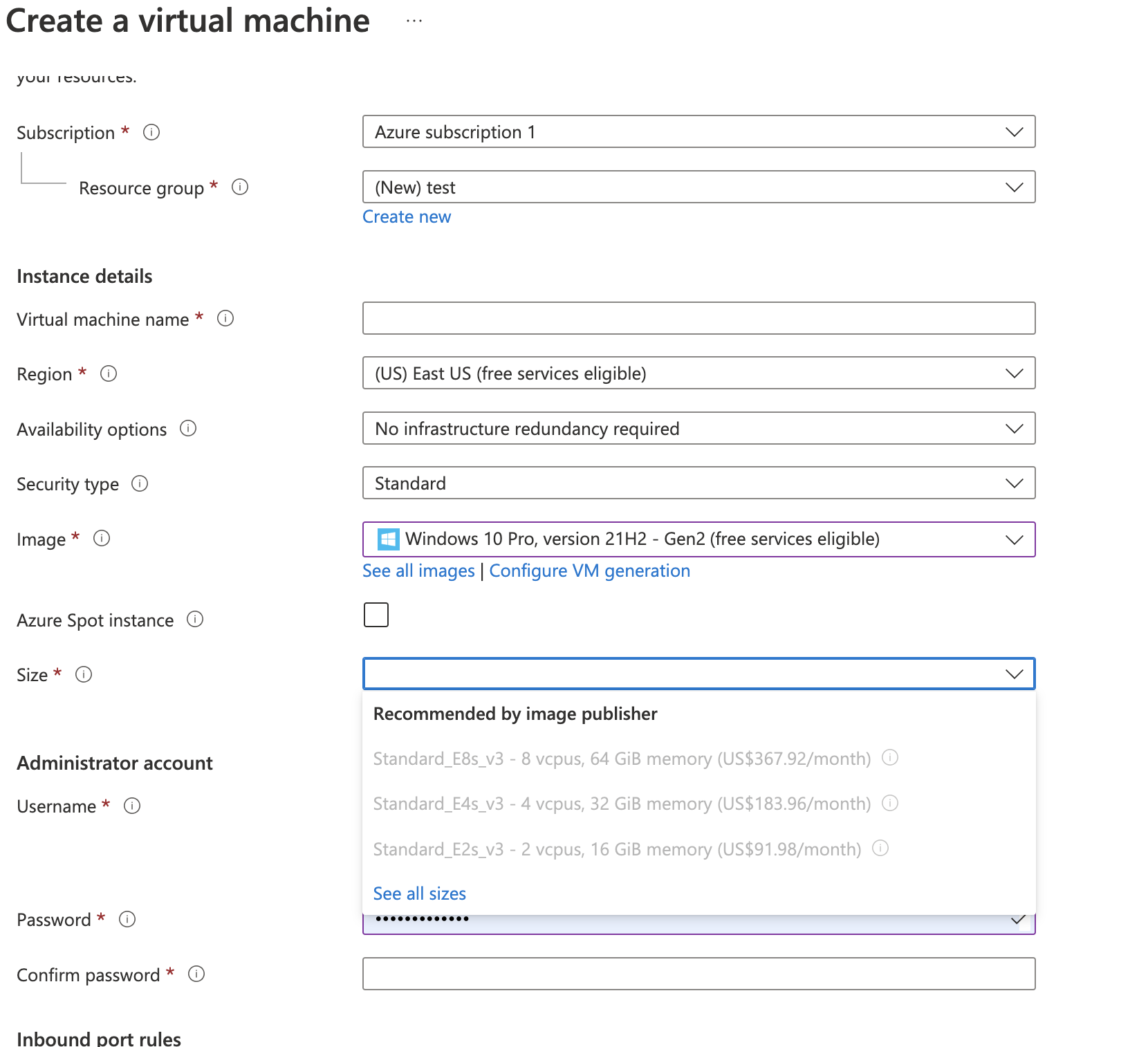Select Standard_E8s_v3 size option
1148x1047 pixels.
coord(698,759)
